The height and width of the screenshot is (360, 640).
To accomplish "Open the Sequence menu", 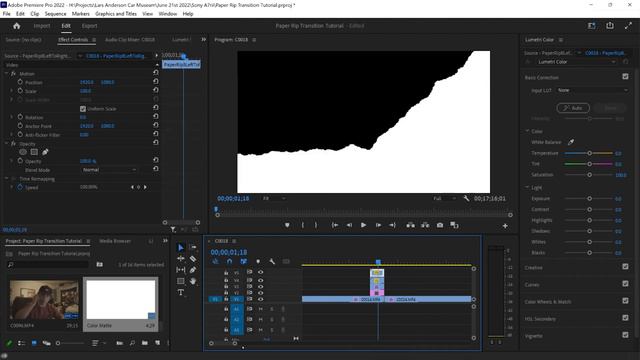I will [x=56, y=13].
